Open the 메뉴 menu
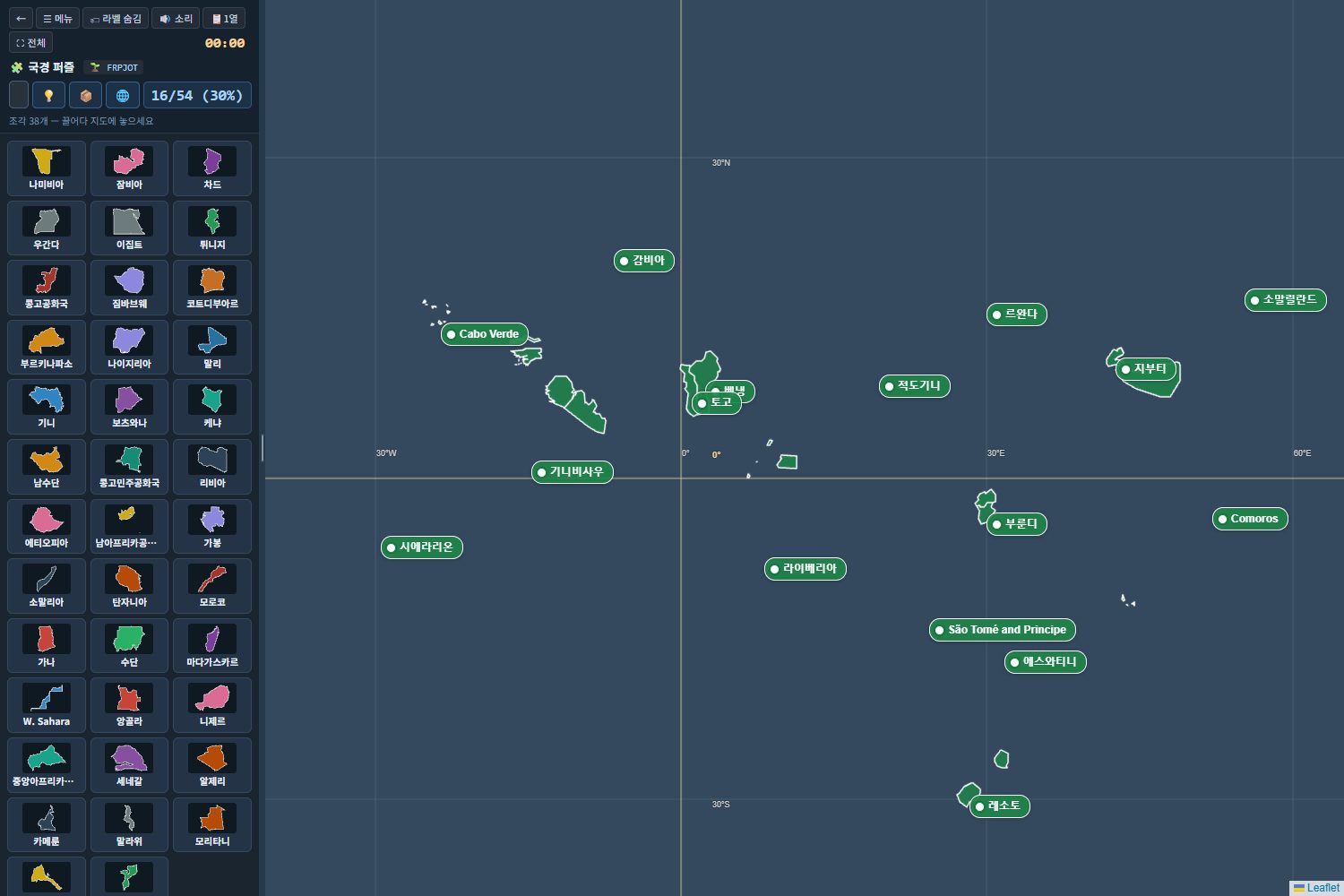This screenshot has height=896, width=1344. tap(58, 18)
